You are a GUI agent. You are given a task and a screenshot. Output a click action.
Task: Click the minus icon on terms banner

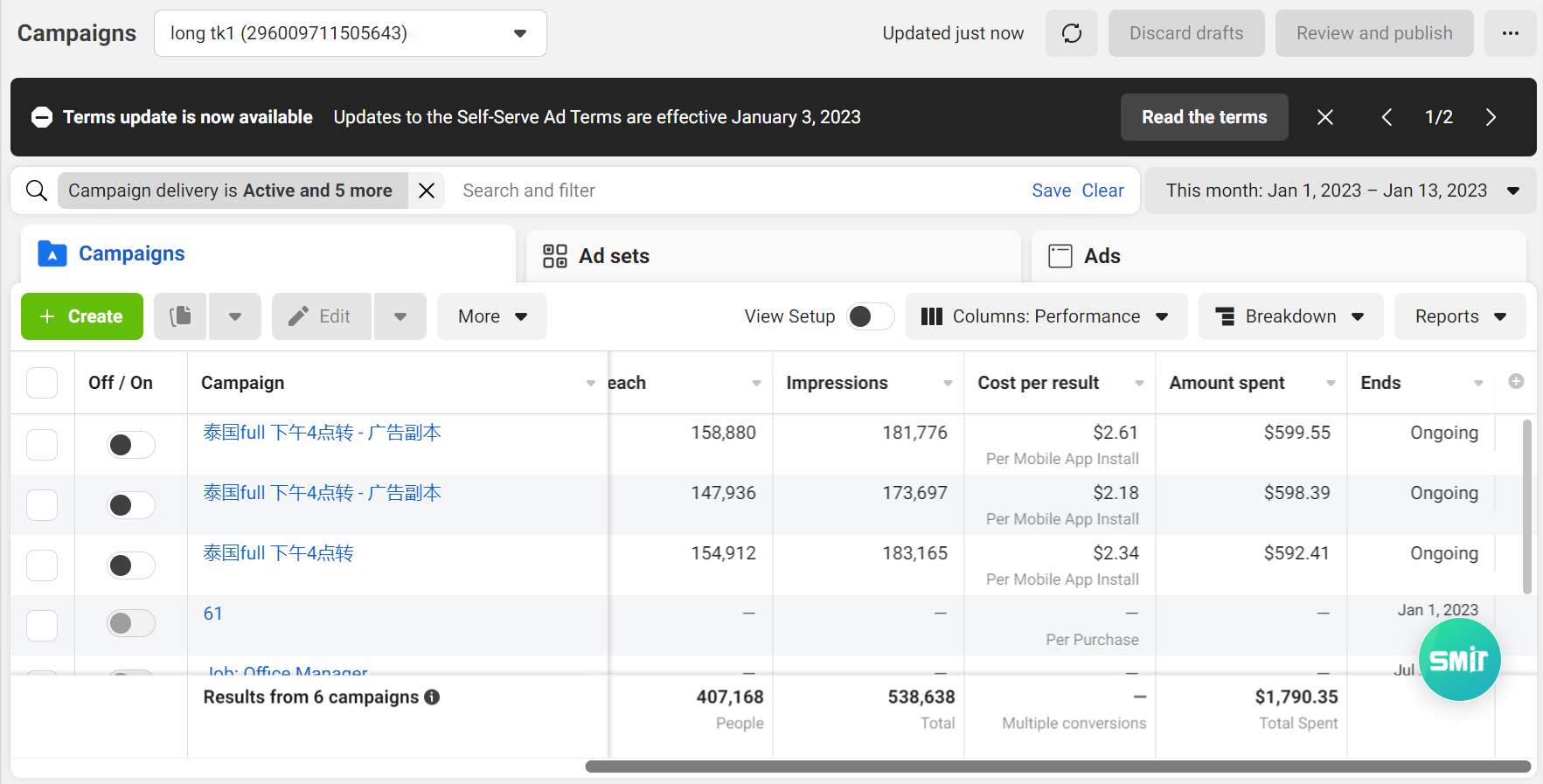click(42, 117)
